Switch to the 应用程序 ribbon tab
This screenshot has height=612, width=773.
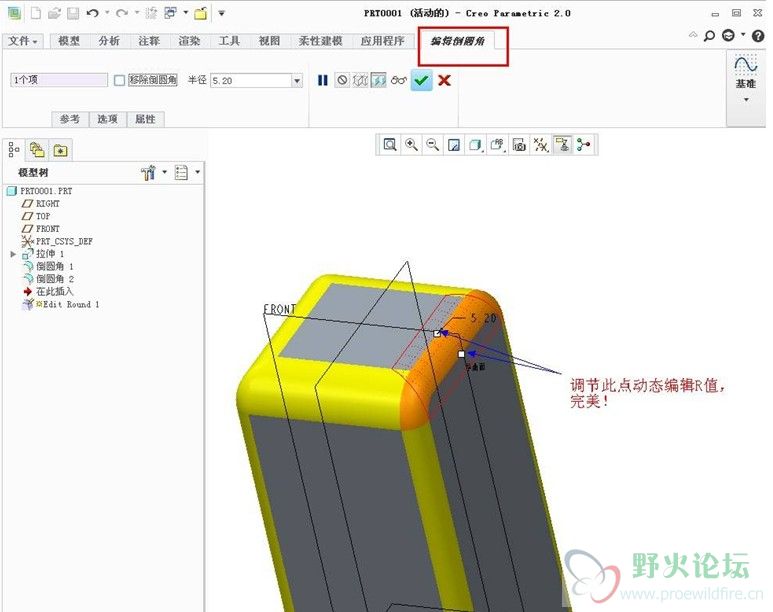pyautogui.click(x=383, y=41)
